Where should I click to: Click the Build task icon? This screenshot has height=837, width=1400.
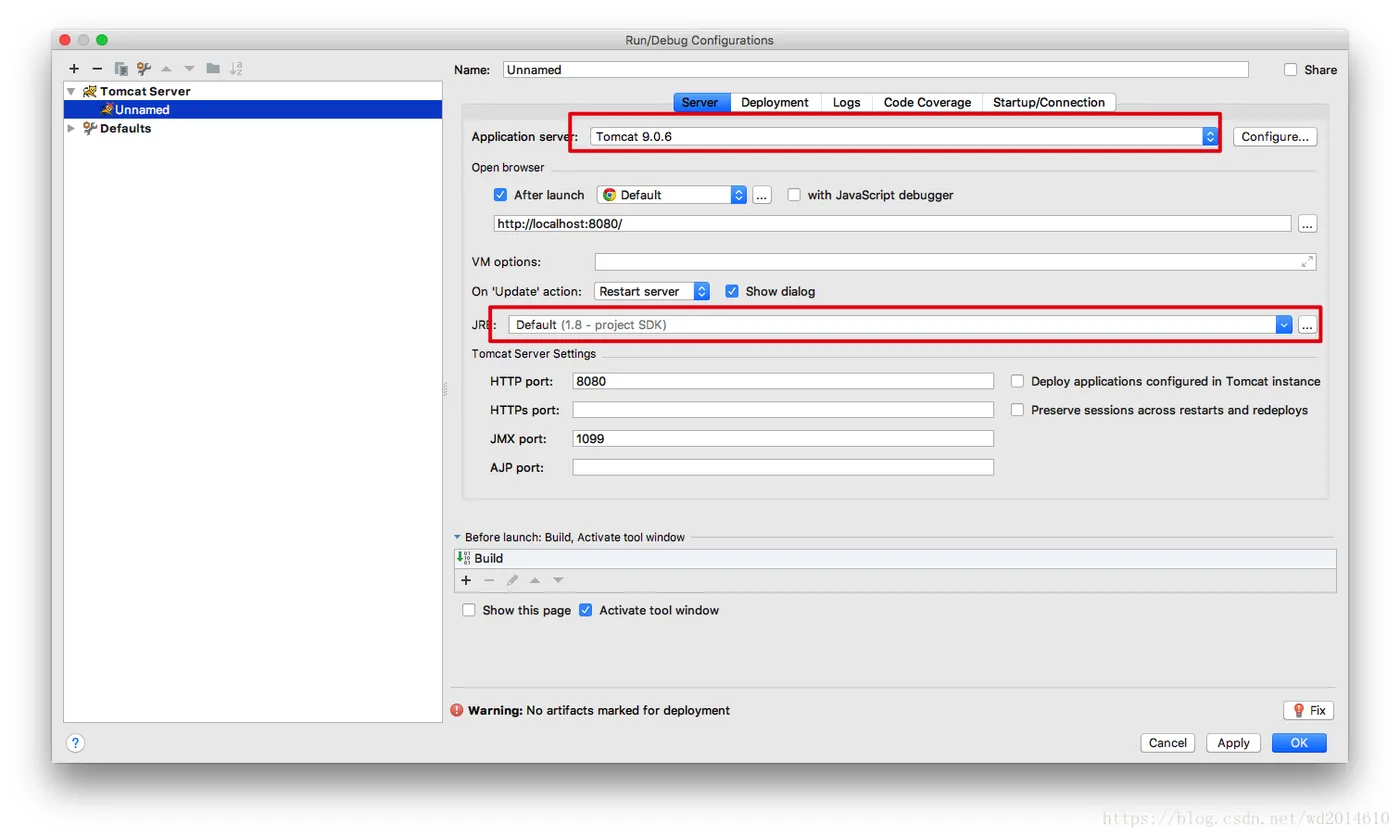(x=463, y=558)
